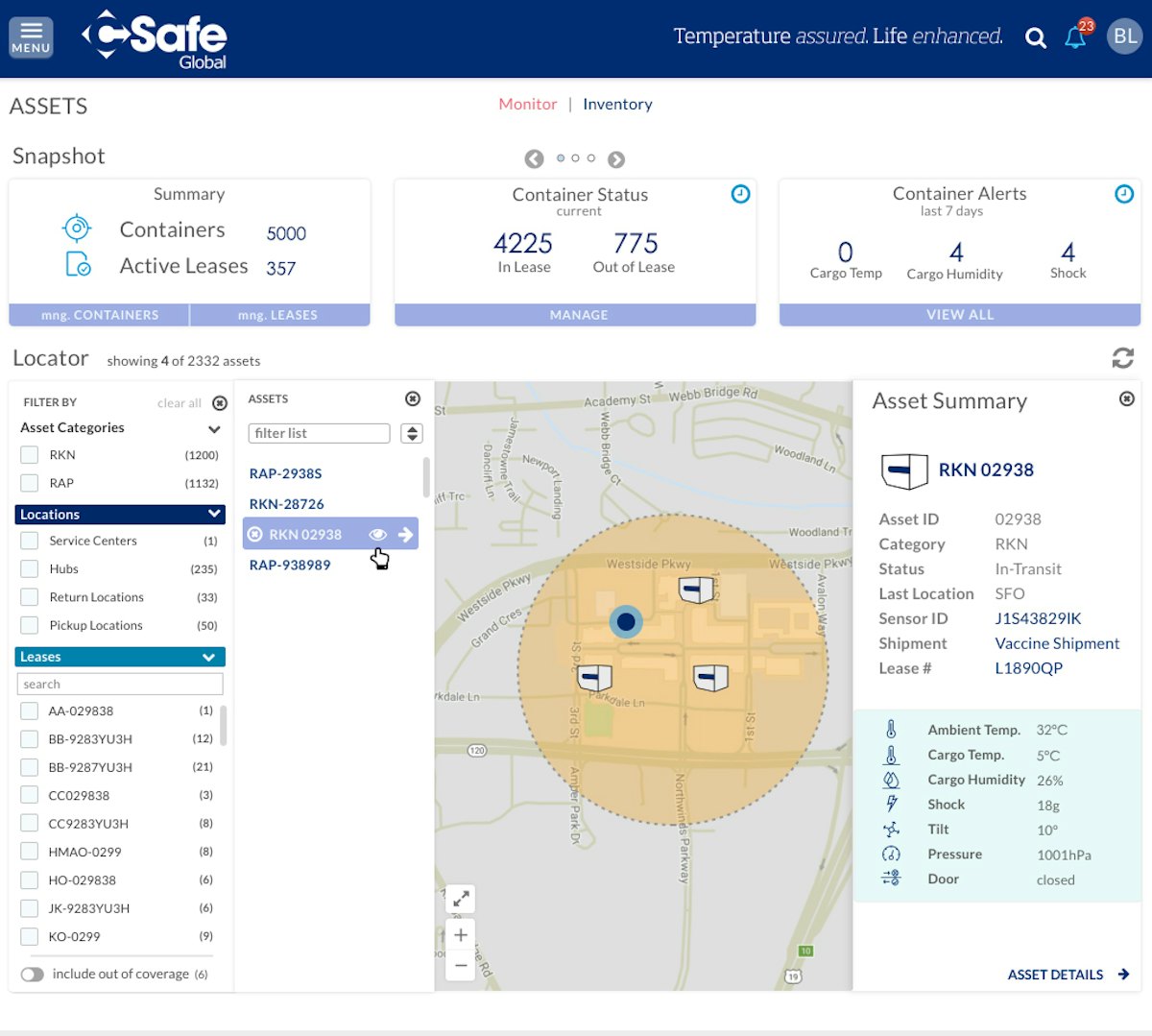Open the notifications bell with 23 alerts
1152x1036 pixels.
1074,36
